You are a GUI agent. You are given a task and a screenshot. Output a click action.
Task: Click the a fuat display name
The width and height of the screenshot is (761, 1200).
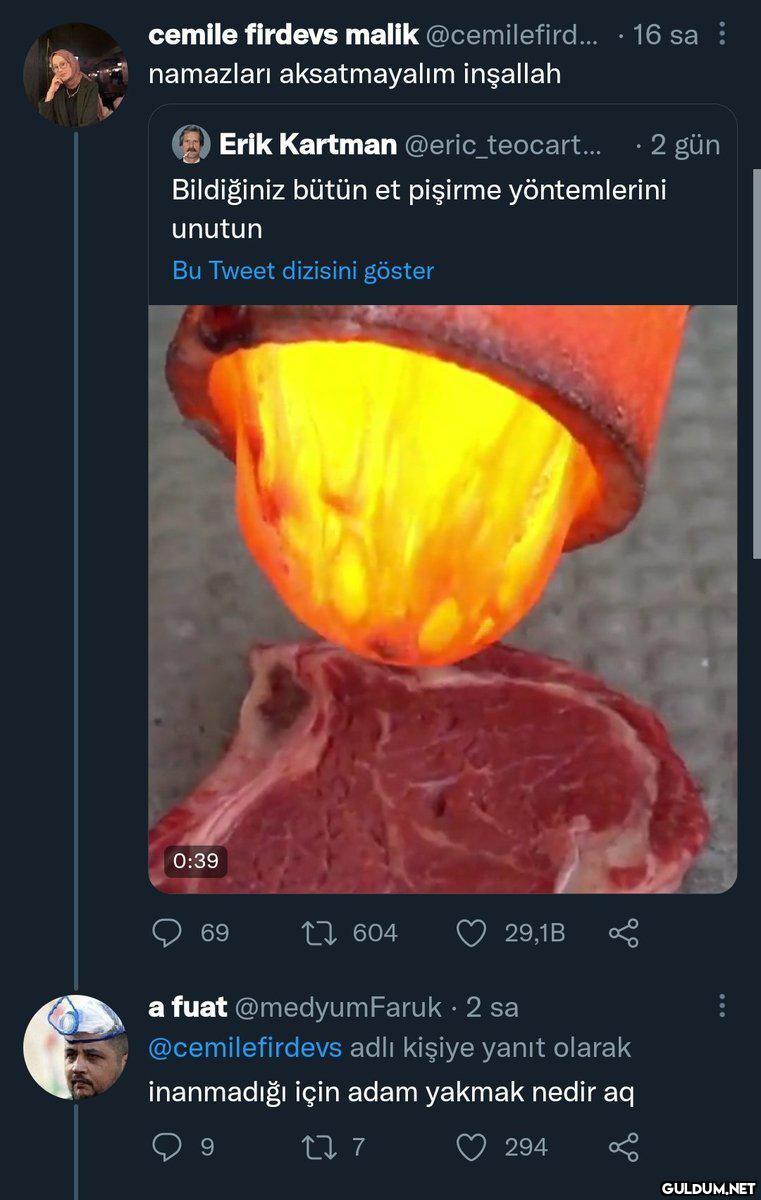(x=188, y=1007)
